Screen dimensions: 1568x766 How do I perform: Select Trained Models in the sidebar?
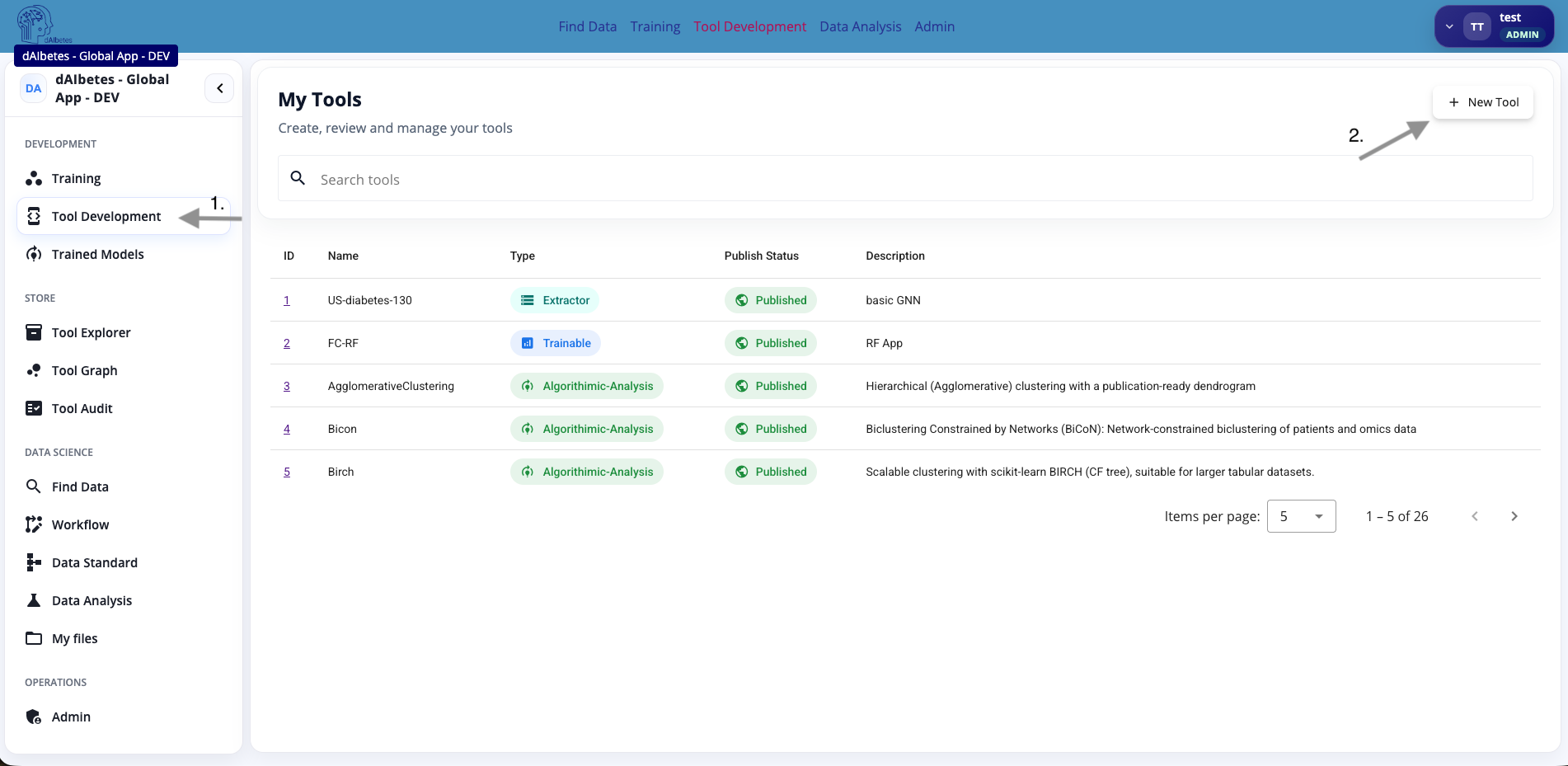(124, 254)
